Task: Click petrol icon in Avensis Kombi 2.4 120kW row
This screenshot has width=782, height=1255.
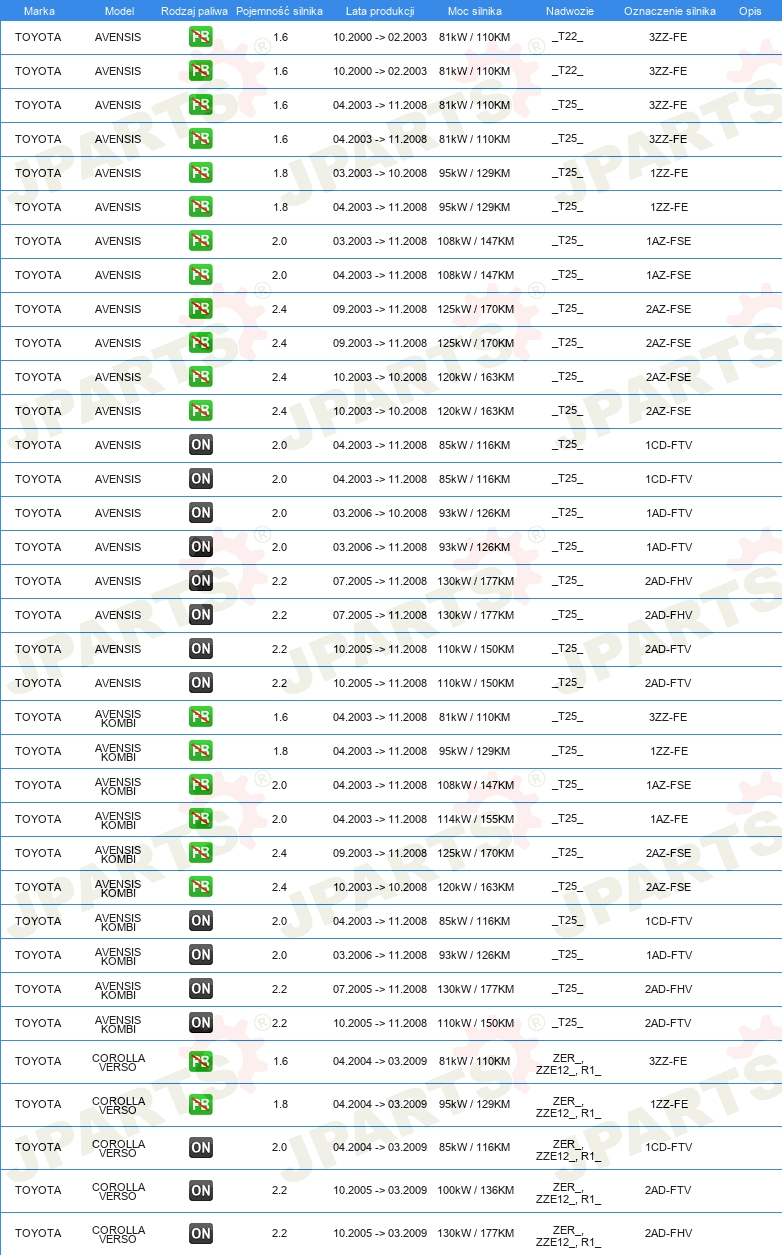Action: (201, 887)
